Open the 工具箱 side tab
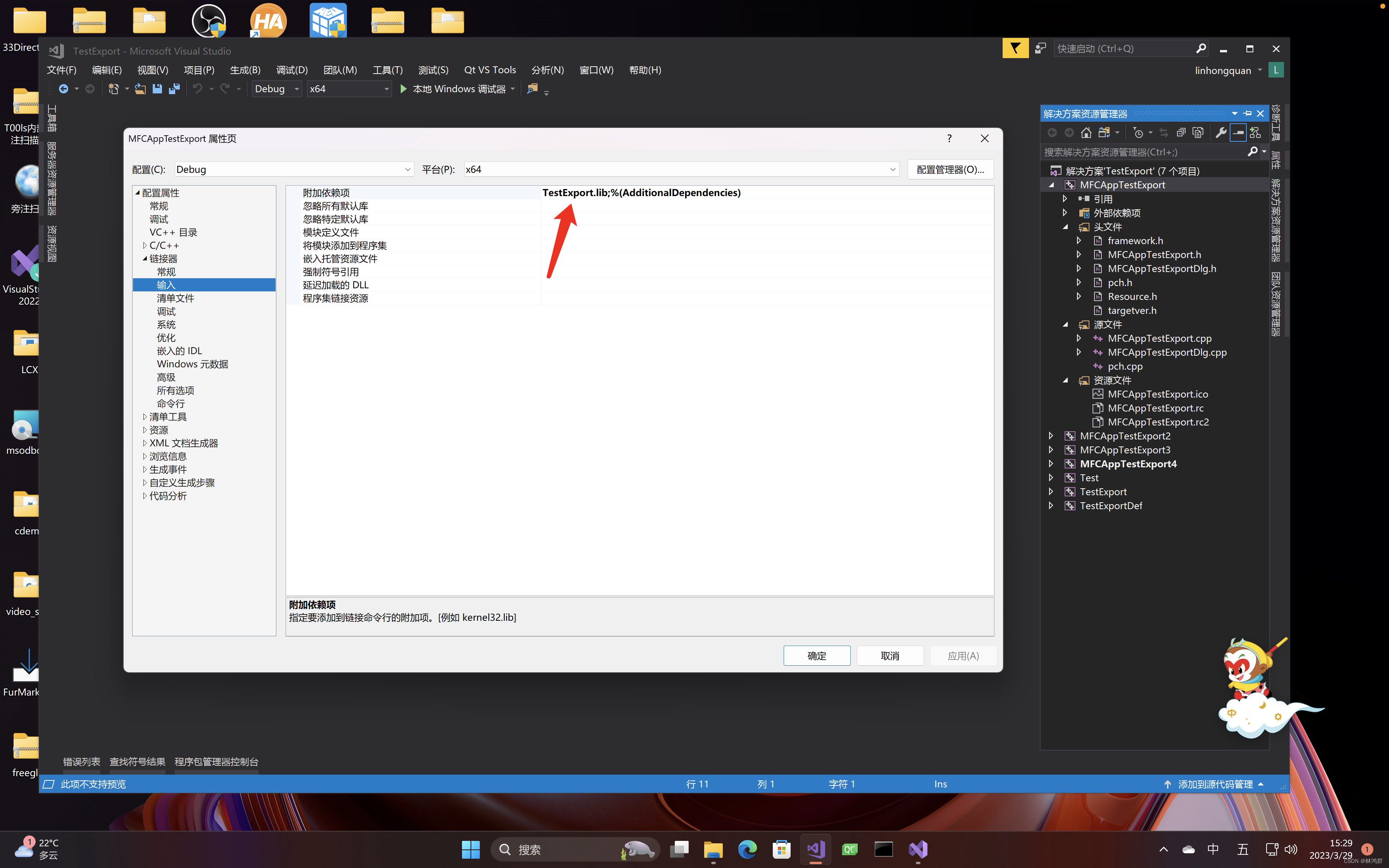The width and height of the screenshot is (1389, 868). [x=52, y=118]
